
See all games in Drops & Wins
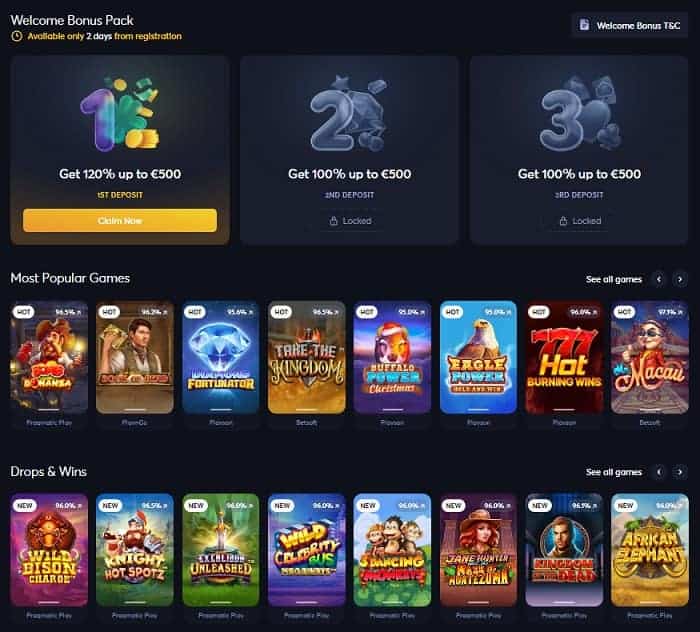[614, 472]
